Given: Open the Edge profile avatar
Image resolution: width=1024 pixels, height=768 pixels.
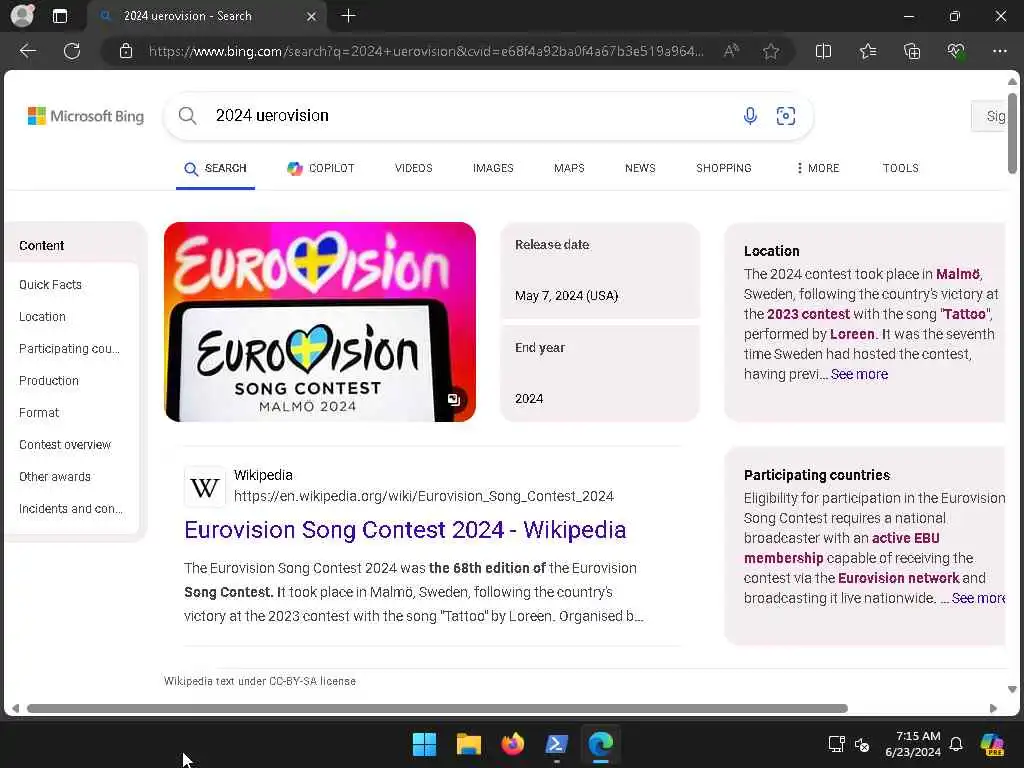Looking at the screenshot, I should 22,15.
